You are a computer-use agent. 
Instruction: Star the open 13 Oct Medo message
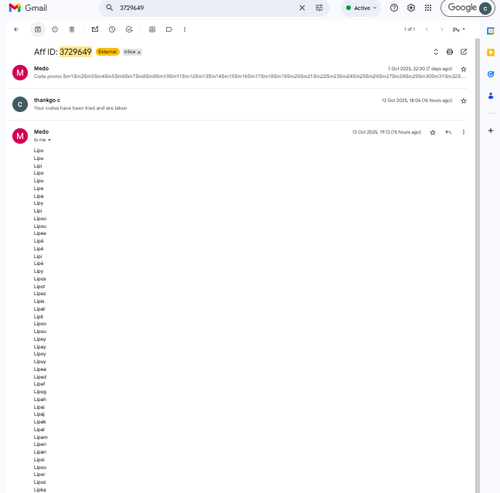pos(433,132)
